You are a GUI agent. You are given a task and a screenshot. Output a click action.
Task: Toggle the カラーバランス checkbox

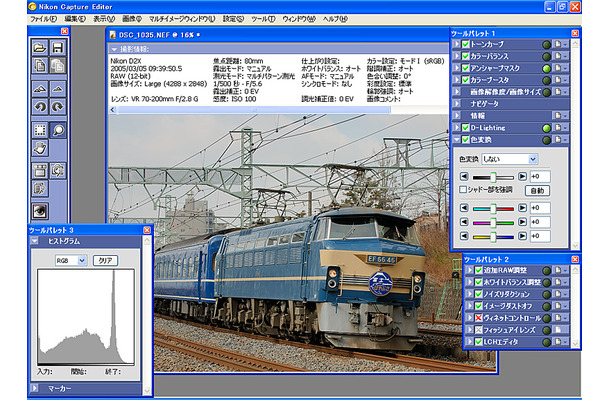click(x=465, y=56)
